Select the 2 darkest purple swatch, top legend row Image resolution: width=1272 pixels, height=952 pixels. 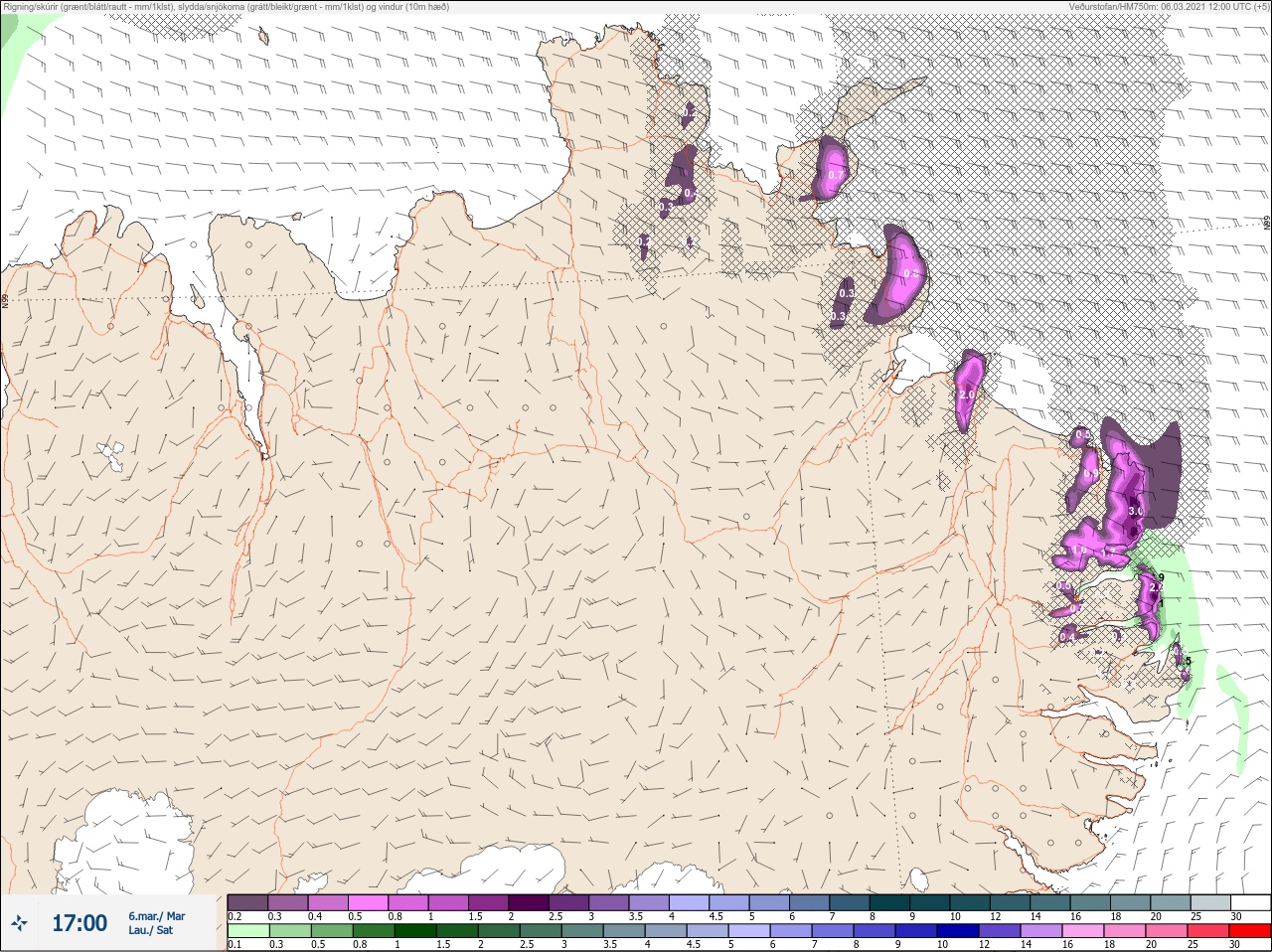(x=530, y=902)
